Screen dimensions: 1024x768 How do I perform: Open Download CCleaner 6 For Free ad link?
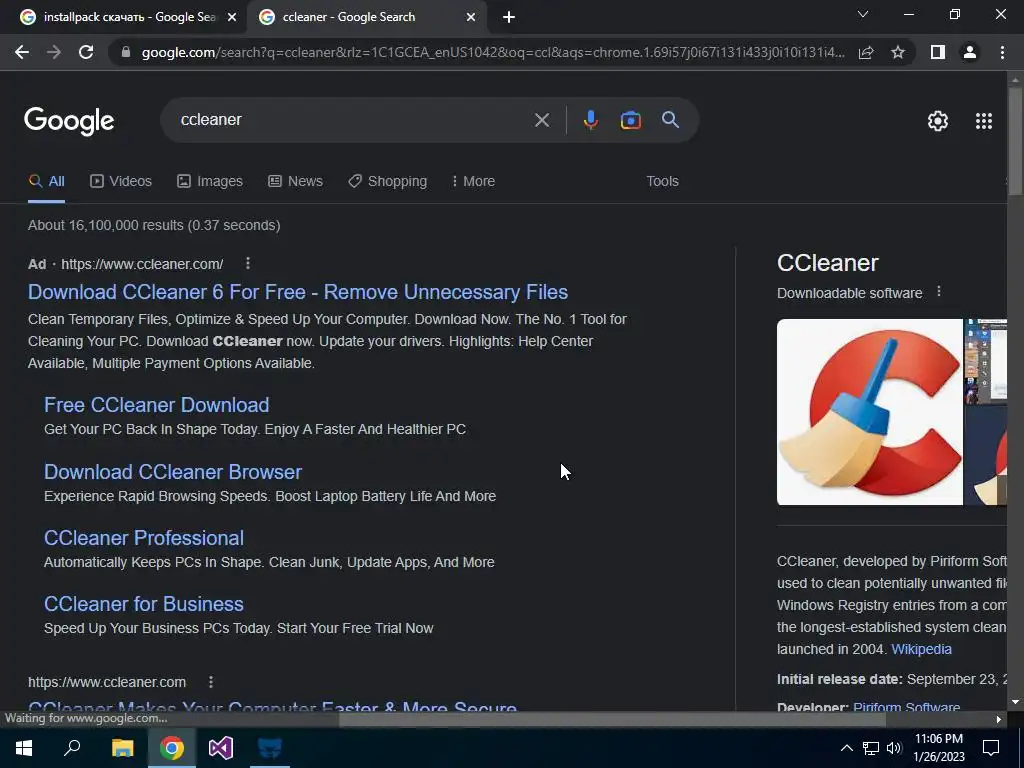[298, 292]
